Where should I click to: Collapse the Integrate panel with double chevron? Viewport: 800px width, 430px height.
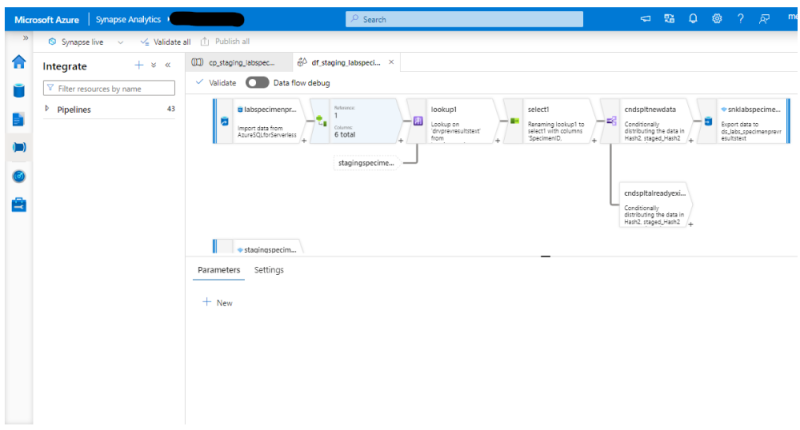(x=168, y=65)
